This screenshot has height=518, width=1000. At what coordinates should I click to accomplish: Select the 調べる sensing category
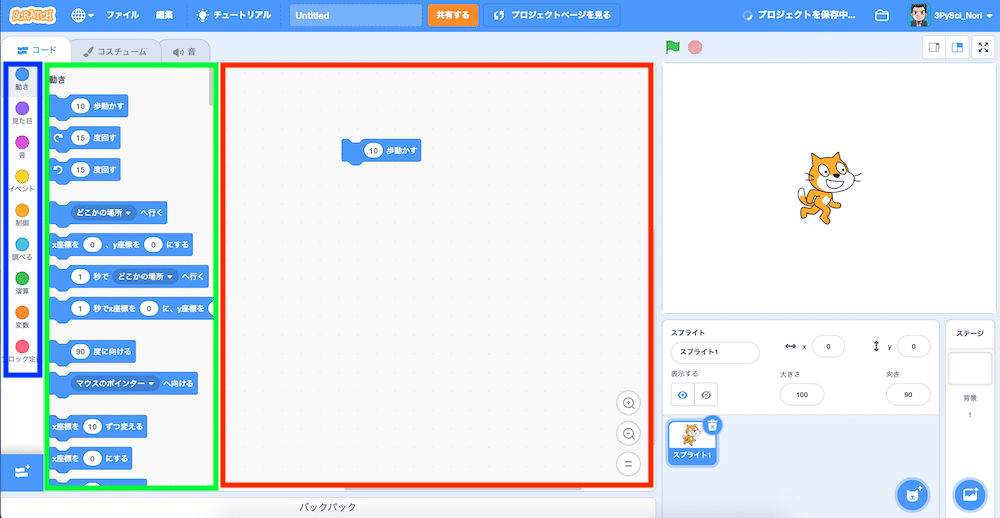click(22, 249)
